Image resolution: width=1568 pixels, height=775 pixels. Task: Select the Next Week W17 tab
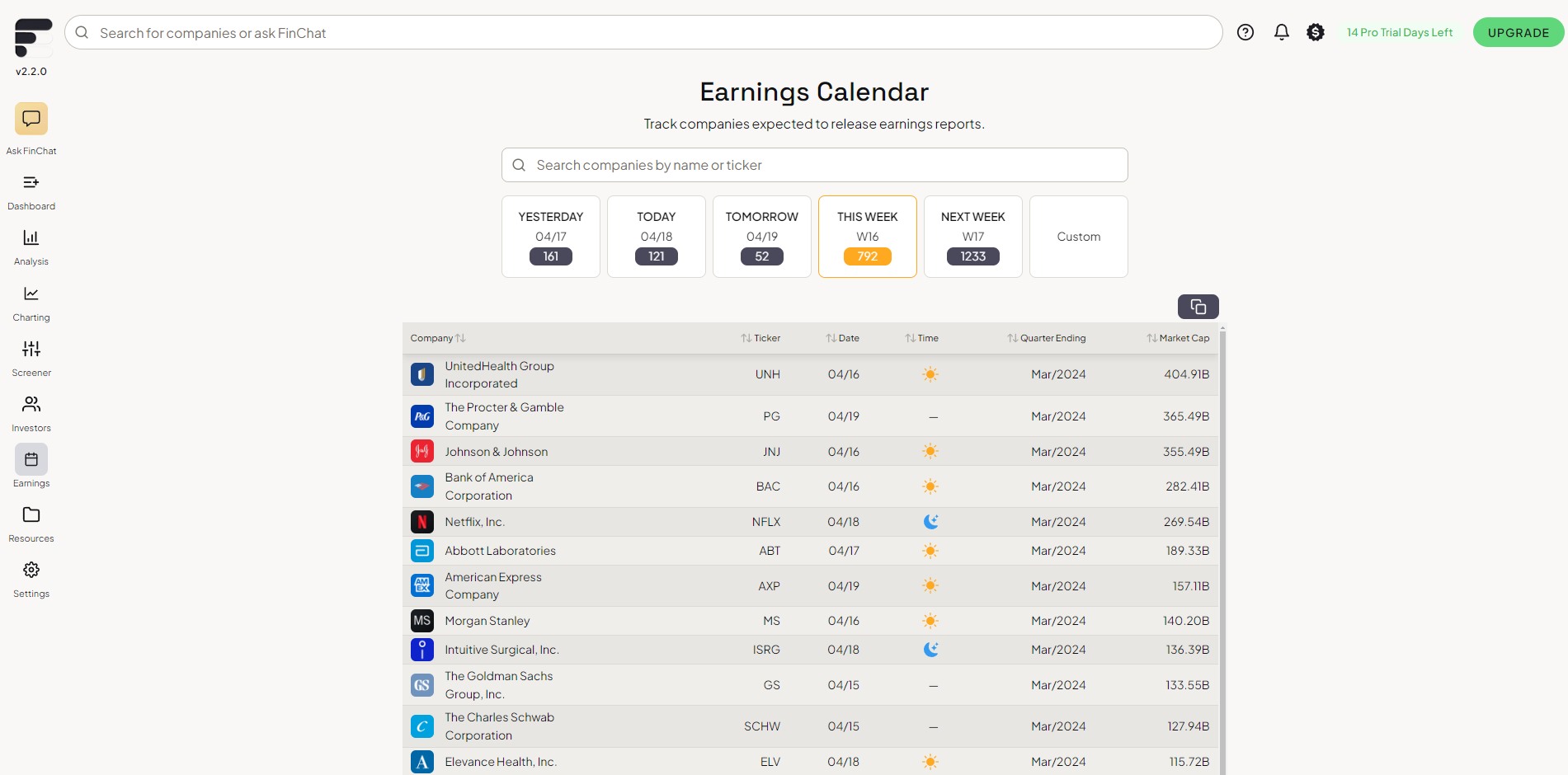pos(973,237)
